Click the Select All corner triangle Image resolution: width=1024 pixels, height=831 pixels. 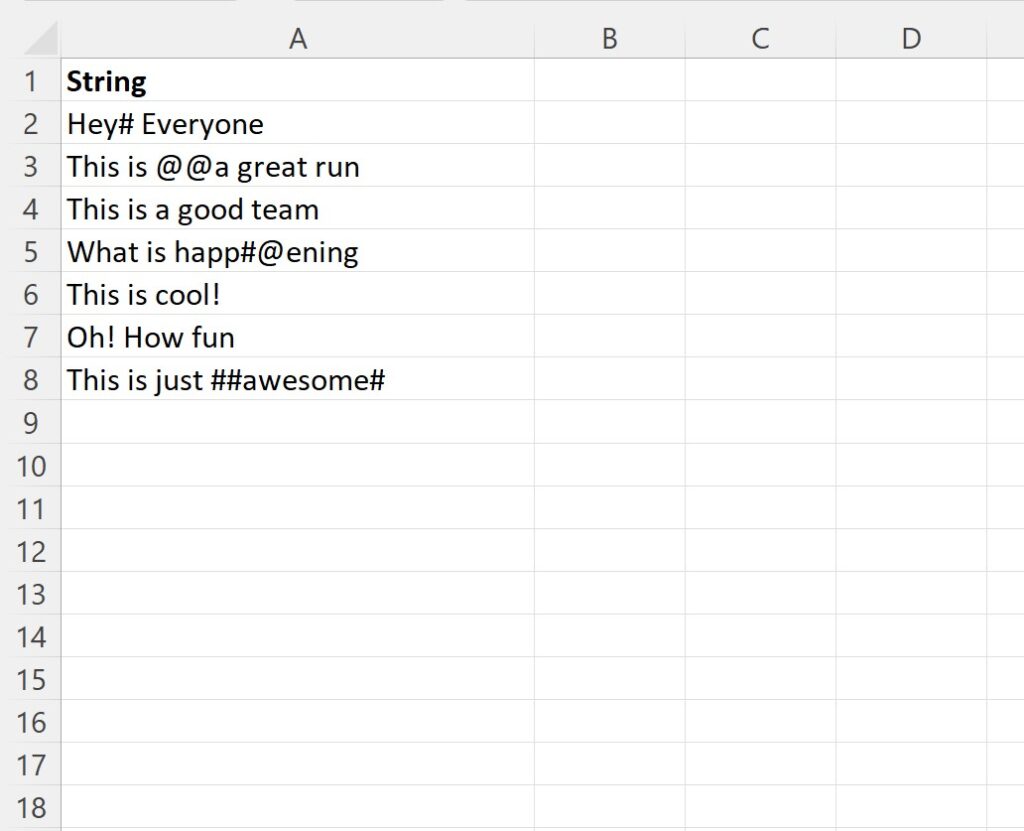click(40, 39)
